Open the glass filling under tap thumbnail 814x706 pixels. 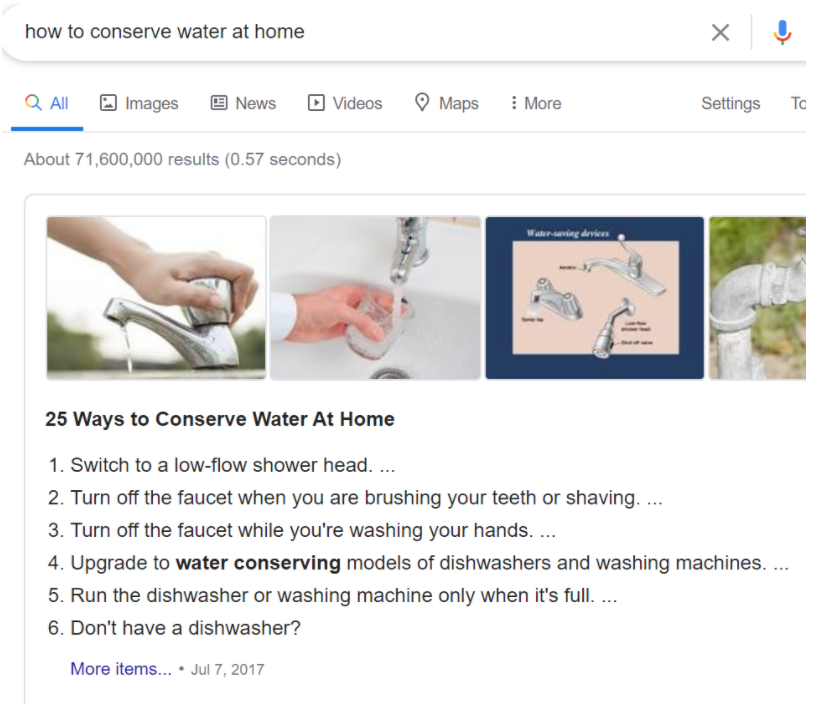coord(375,298)
